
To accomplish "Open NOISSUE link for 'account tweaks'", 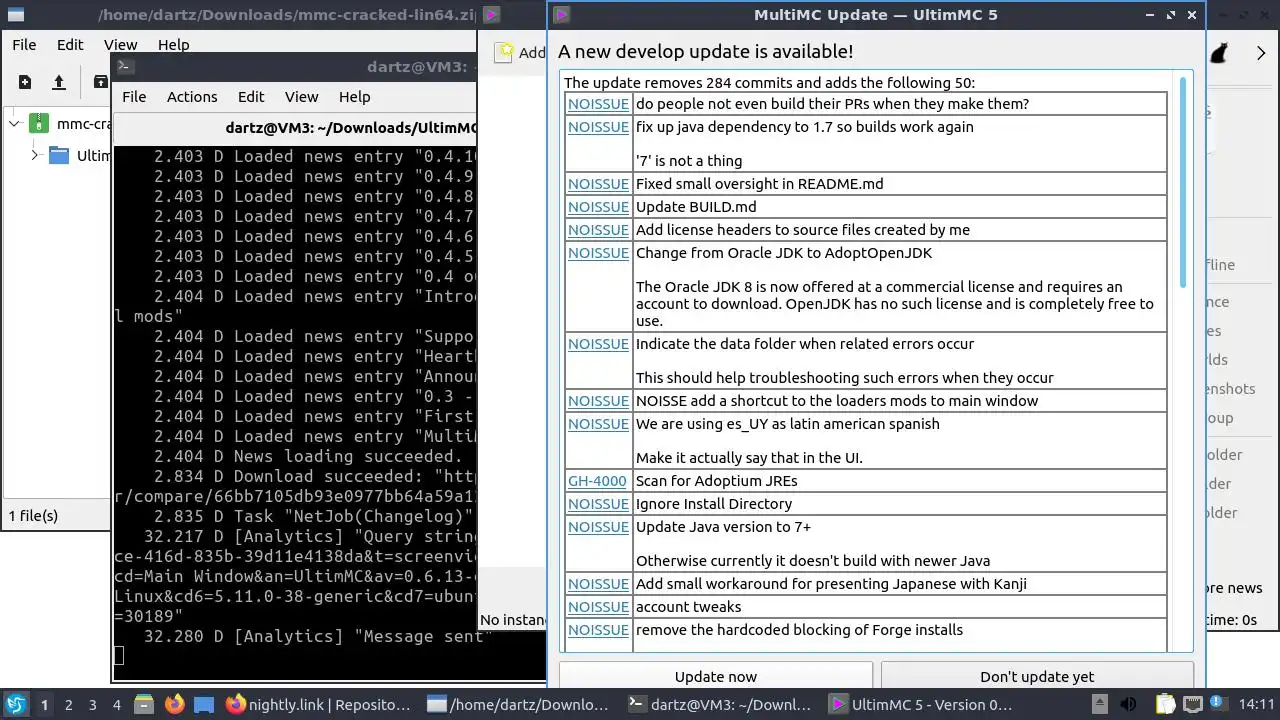I will [x=598, y=607].
